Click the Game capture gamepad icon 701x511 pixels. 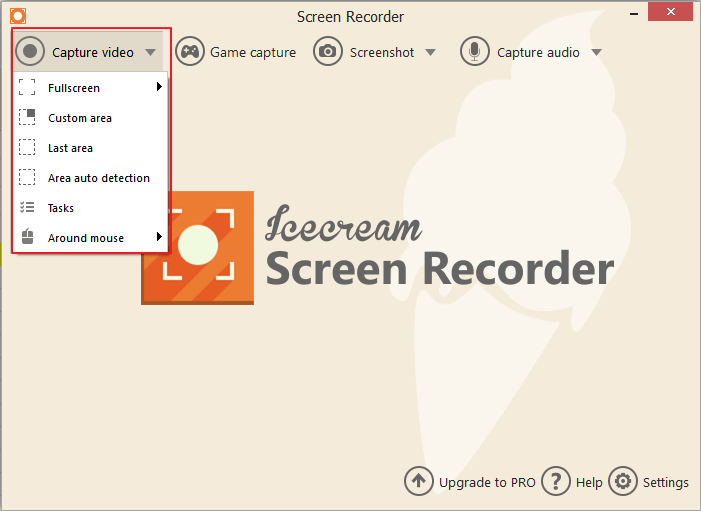pyautogui.click(x=190, y=52)
